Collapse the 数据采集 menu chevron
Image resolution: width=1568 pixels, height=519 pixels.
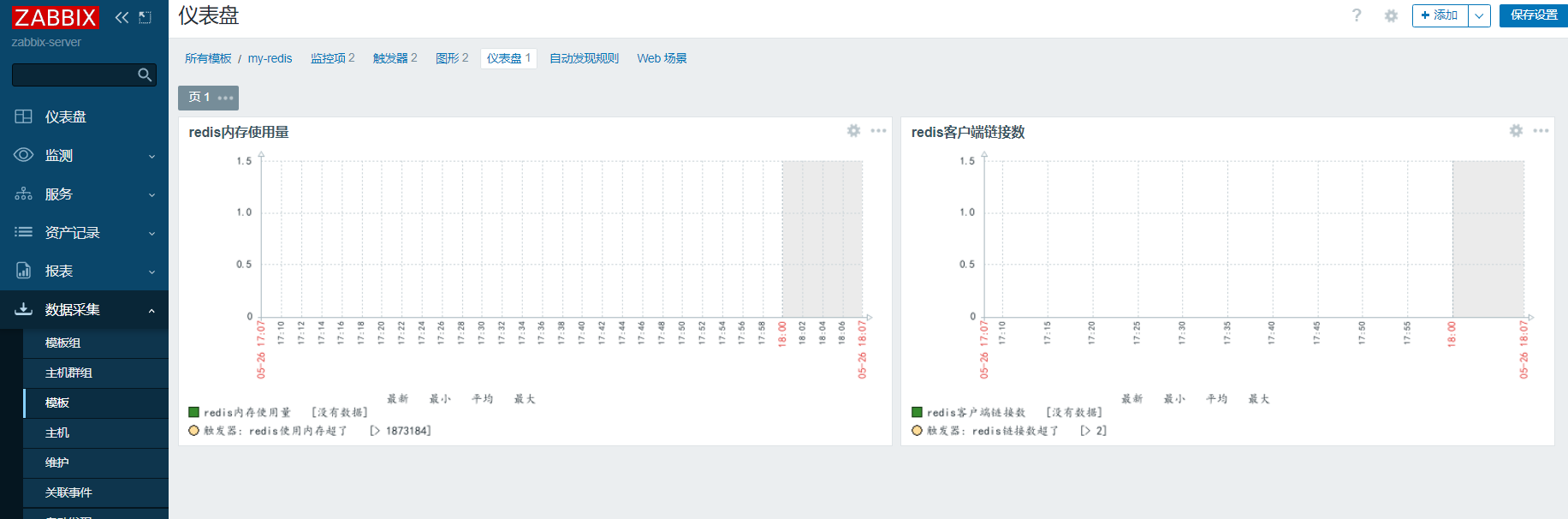tap(151, 310)
